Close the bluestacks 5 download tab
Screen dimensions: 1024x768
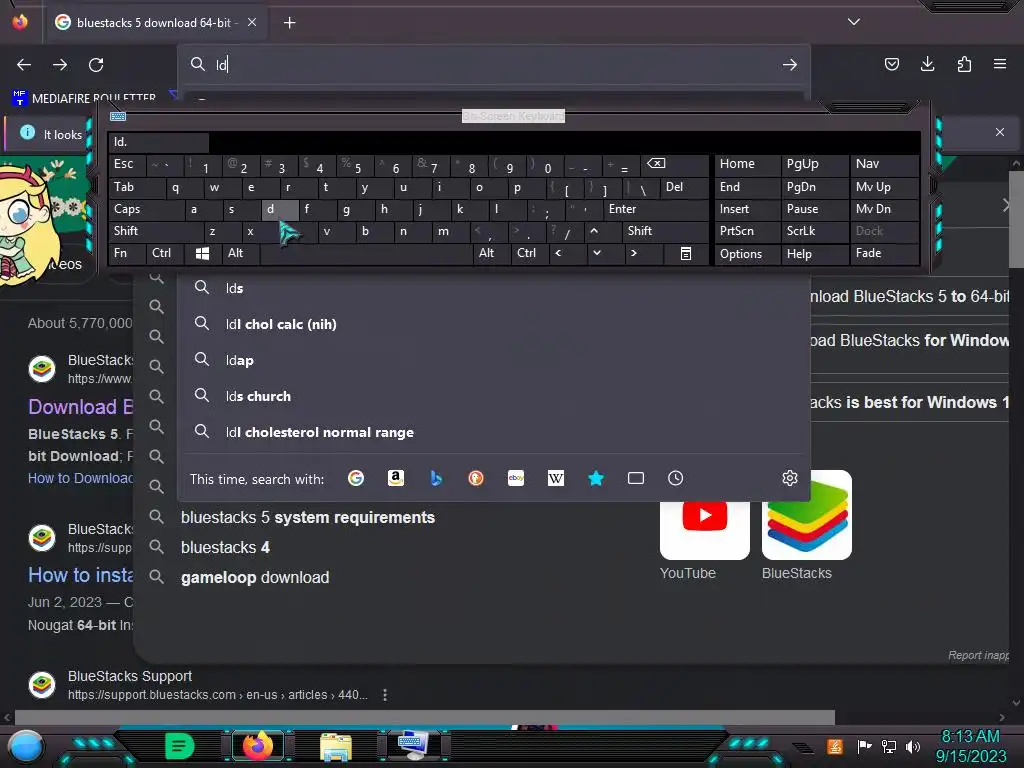click(252, 22)
